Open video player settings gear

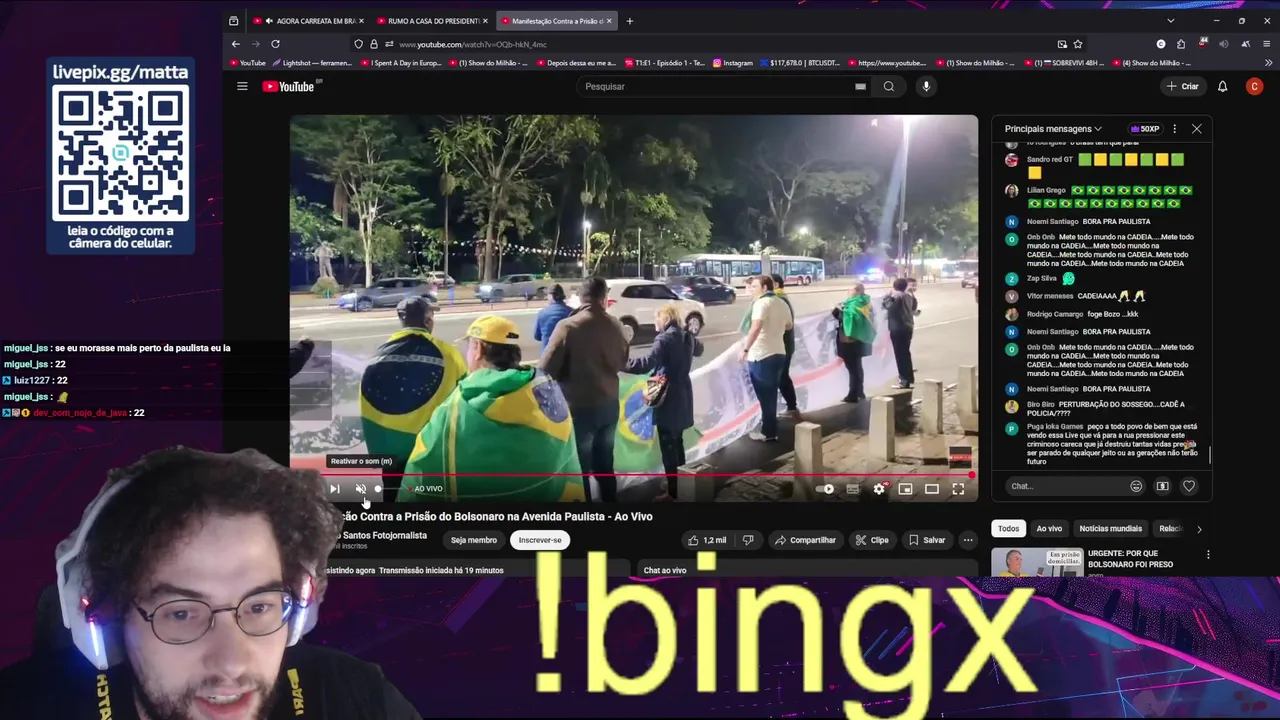879,489
